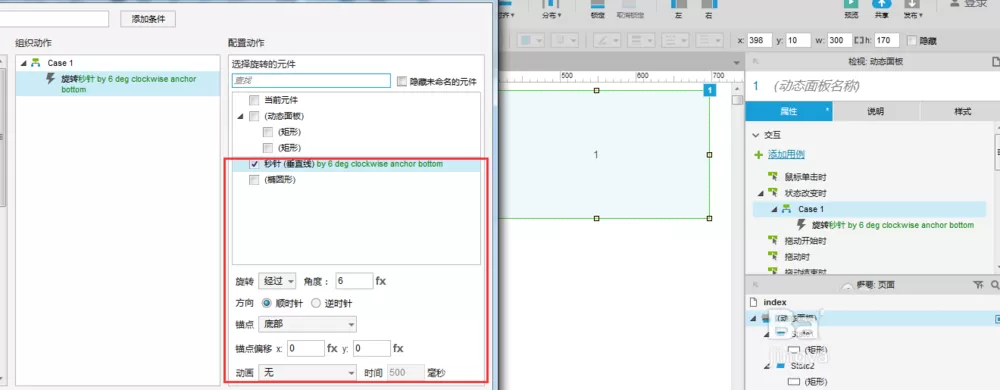Viewport: 1000px width, 390px height.
Task: Check the 当前元件 checkbox
Action: (254, 100)
